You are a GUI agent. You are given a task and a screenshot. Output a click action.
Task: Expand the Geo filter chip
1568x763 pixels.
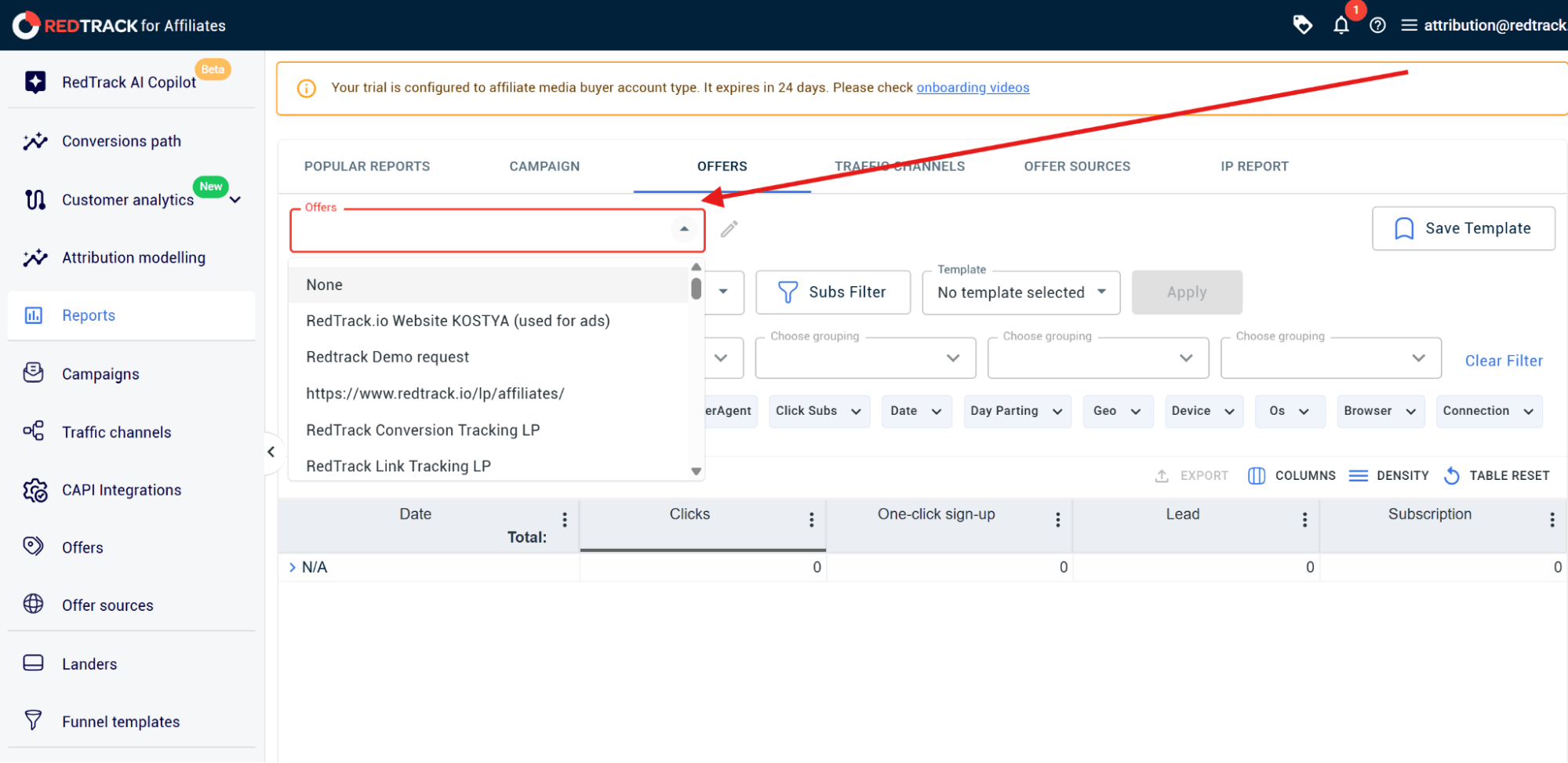(1118, 412)
